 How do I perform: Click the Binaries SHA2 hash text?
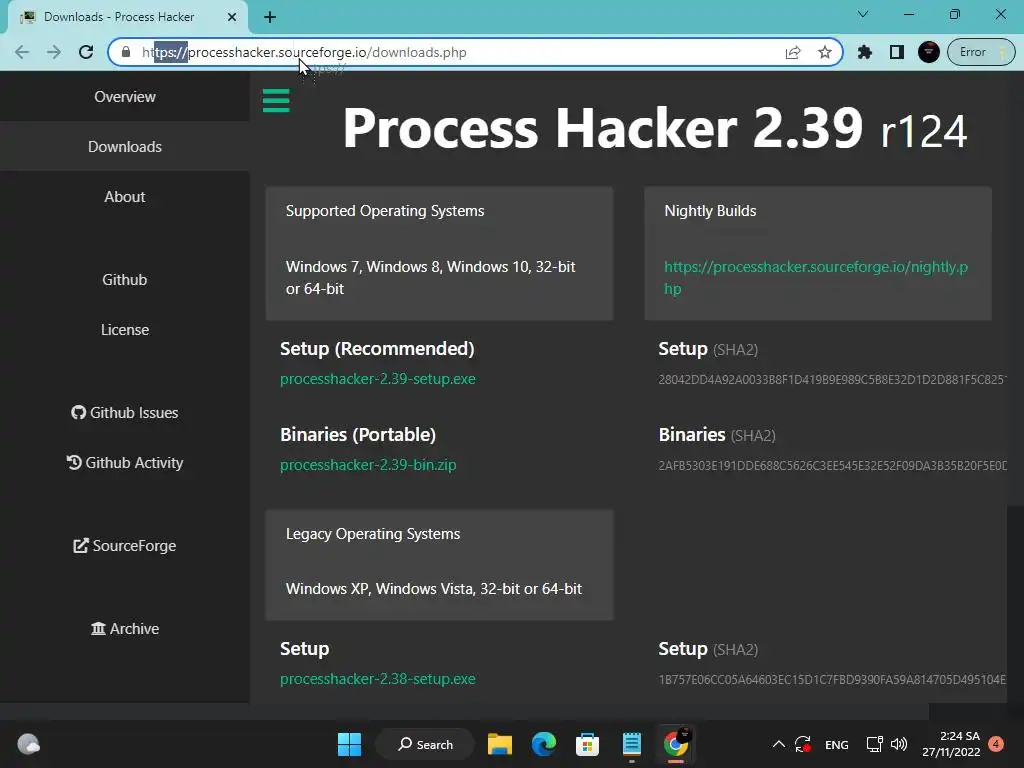coord(832,466)
